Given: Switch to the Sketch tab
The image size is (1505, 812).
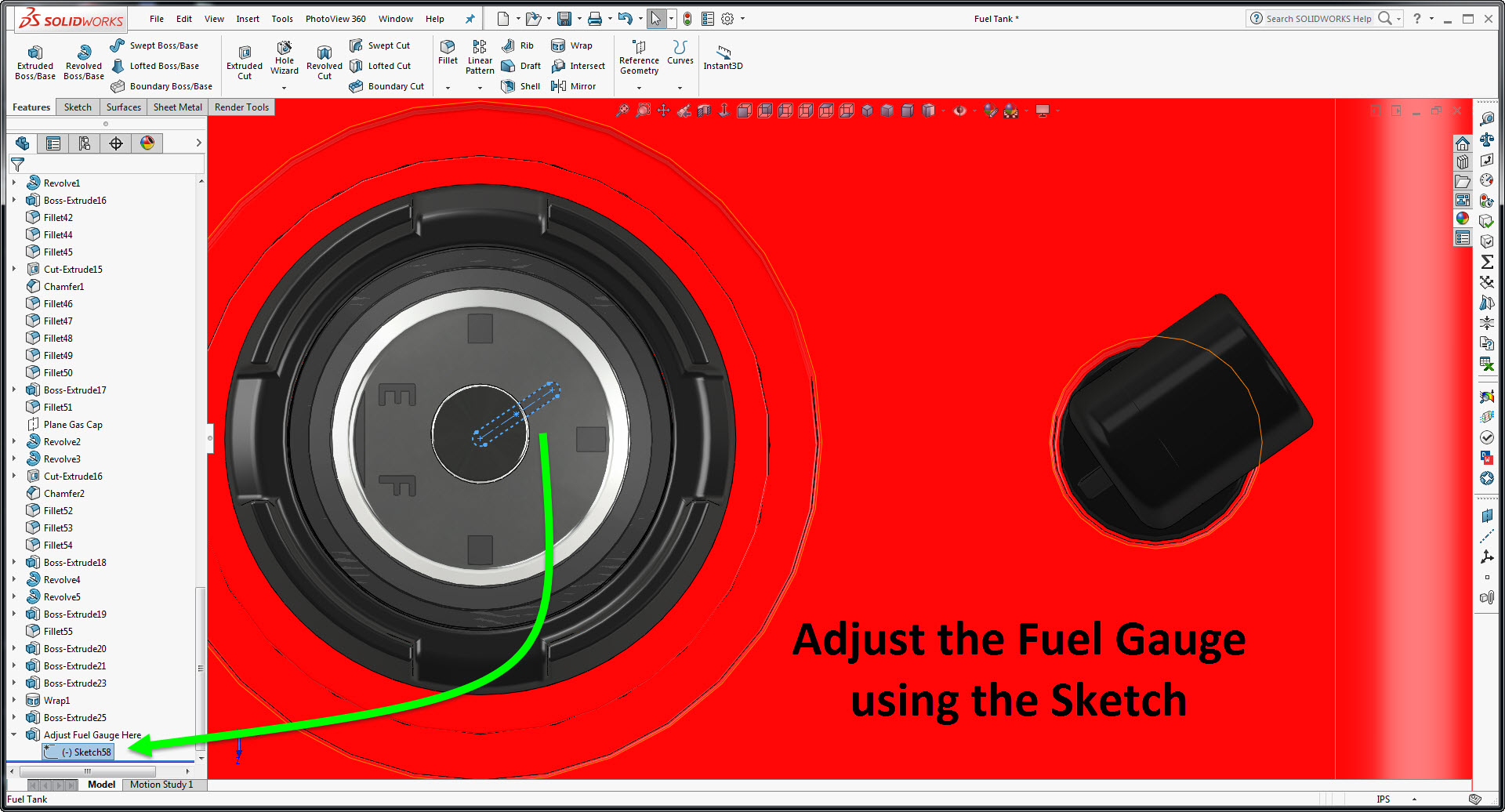Looking at the screenshot, I should [78, 107].
